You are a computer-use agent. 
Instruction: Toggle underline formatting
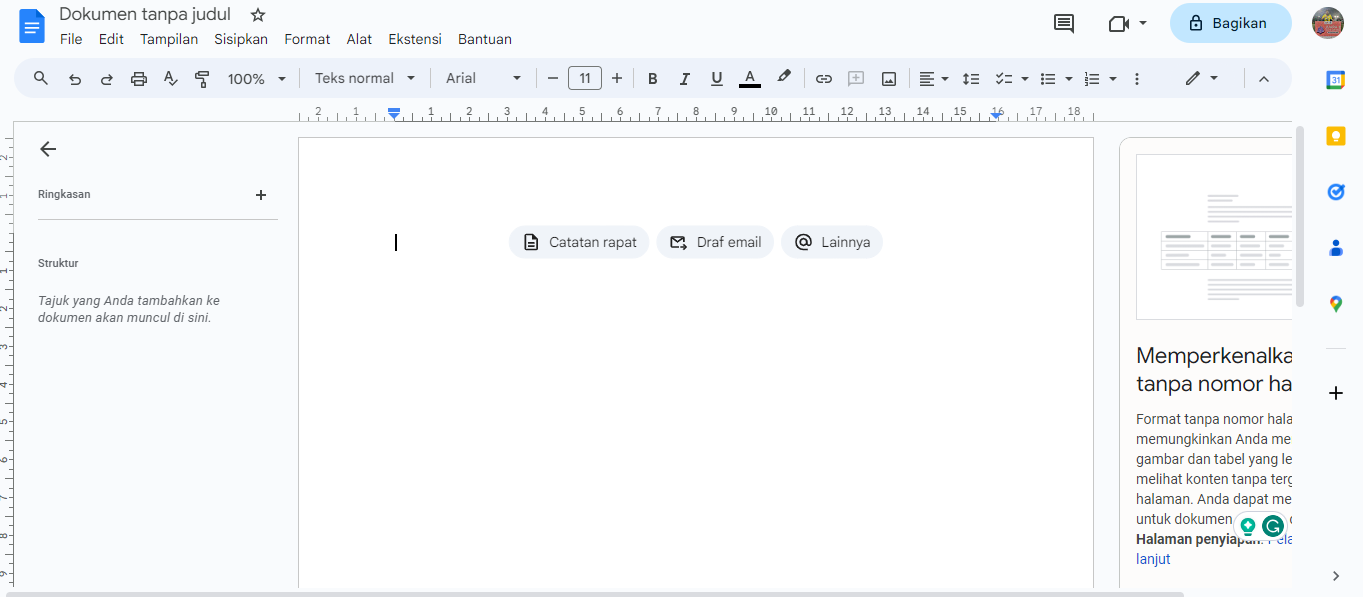click(717, 79)
